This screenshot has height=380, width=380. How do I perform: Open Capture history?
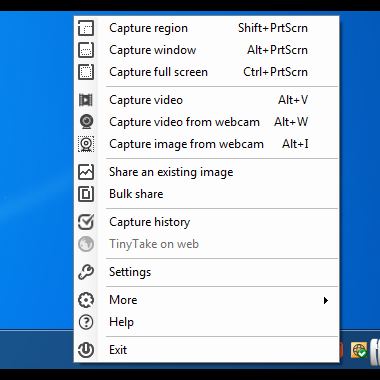point(206,222)
